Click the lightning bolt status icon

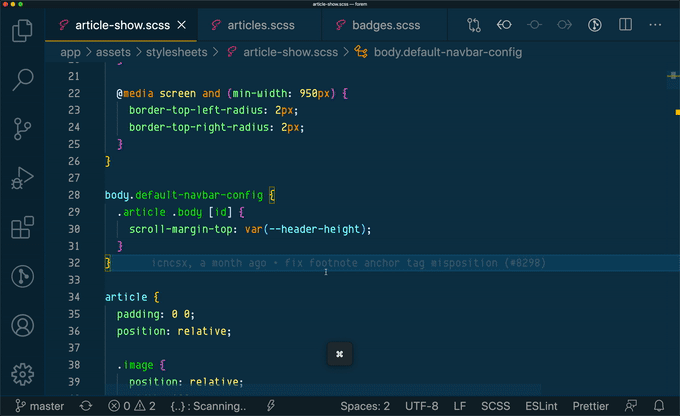coord(271,406)
